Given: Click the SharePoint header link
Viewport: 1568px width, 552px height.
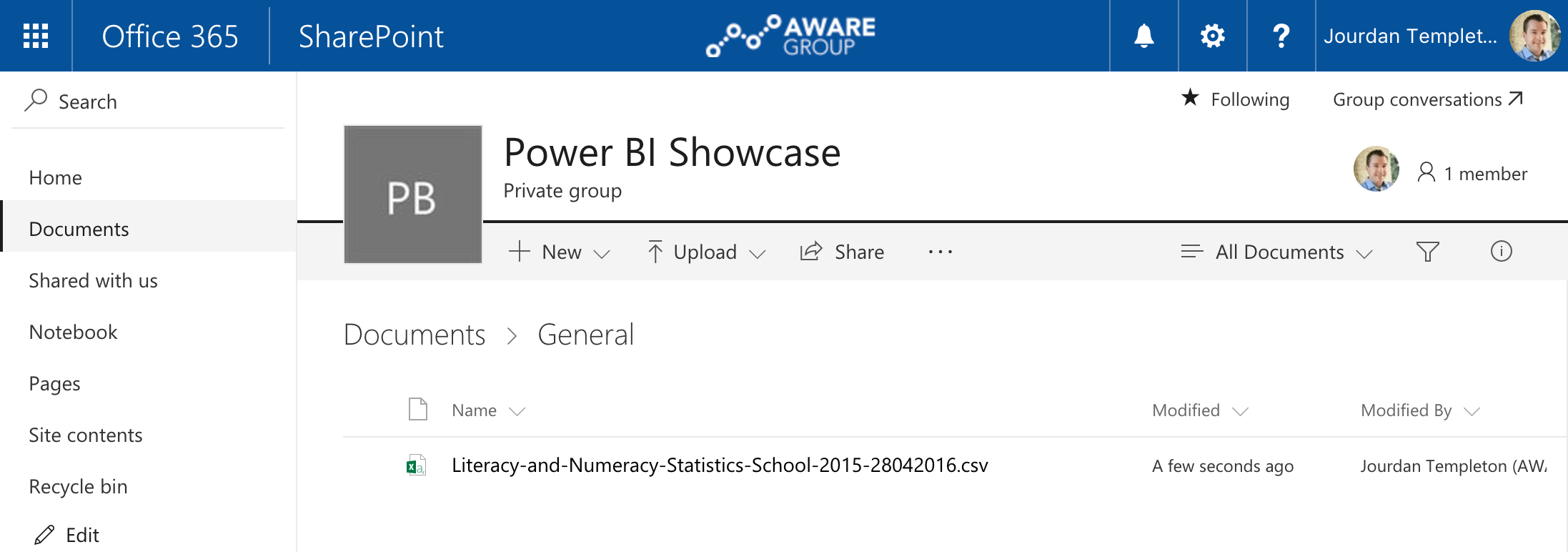Looking at the screenshot, I should pos(371,36).
